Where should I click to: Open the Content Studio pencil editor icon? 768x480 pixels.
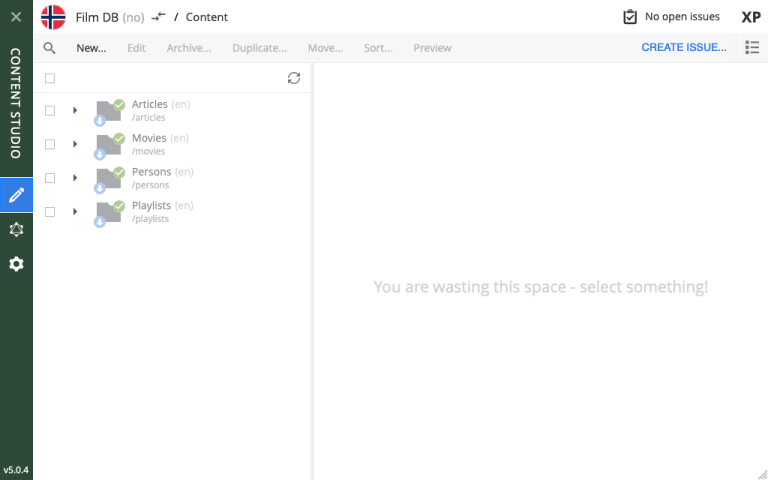point(16,195)
